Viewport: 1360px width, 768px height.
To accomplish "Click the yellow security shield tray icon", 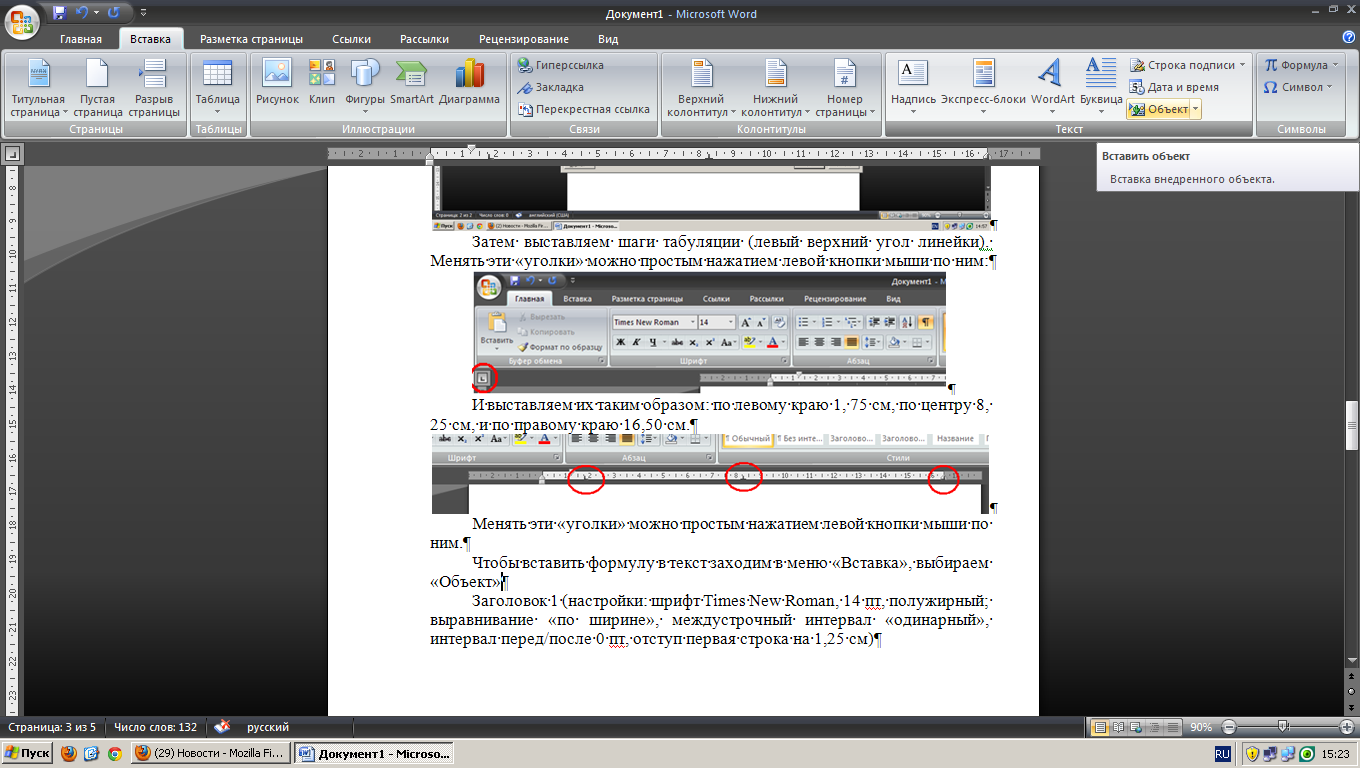I will pyautogui.click(x=1252, y=753).
